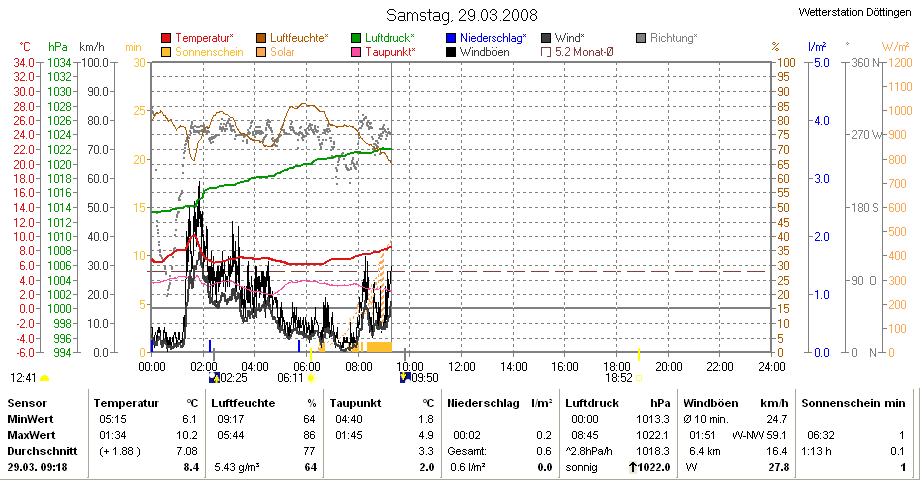This screenshot has height=480, width=920.
Task: Click the date heading Samstag, 29.03.2008
Action: point(461,15)
